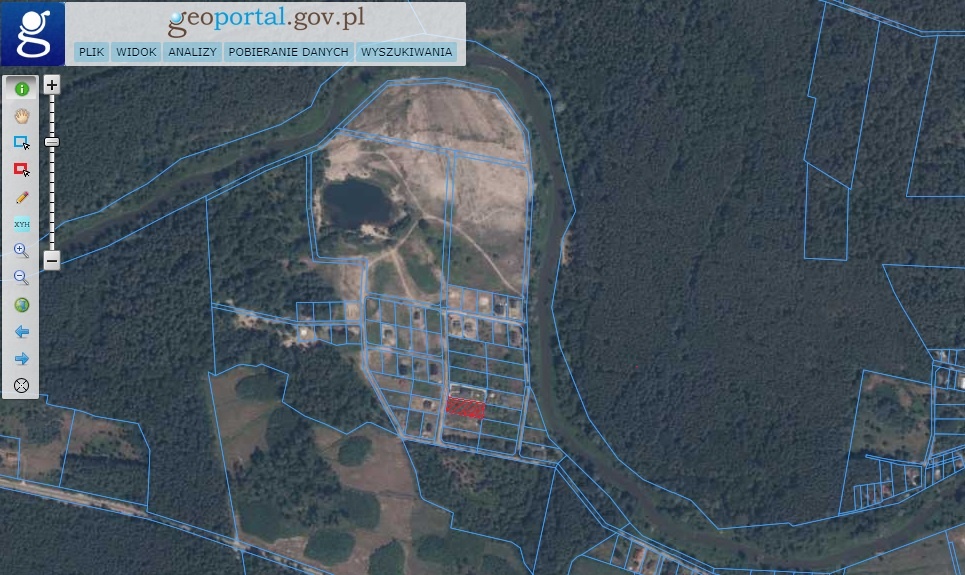Viewport: 965px width, 575px height.
Task: Select the magnifier zoom-out tool
Action: pos(22,278)
